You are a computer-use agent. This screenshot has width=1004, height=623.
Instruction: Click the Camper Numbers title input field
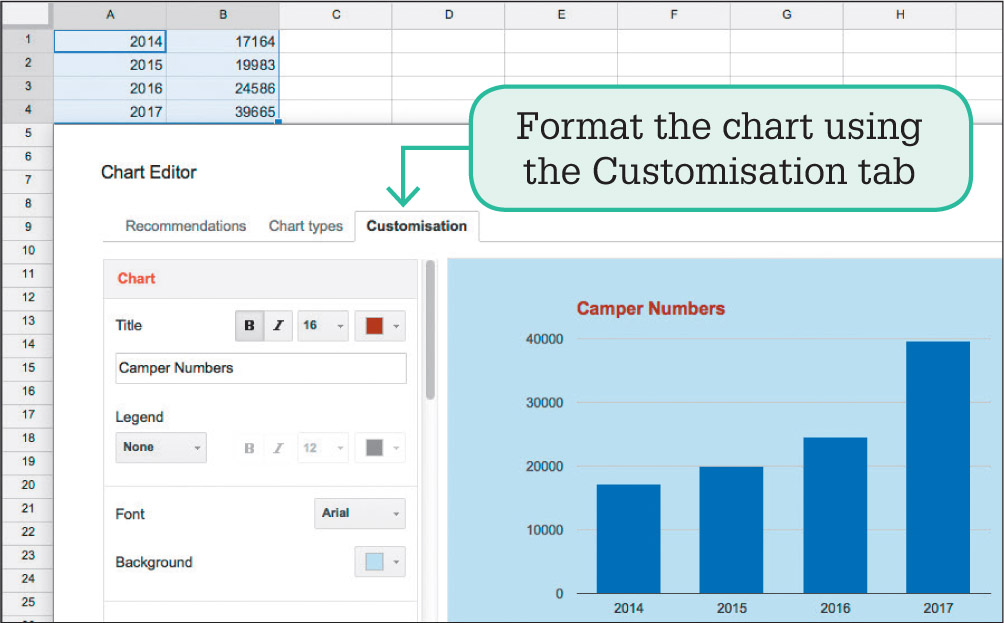[261, 368]
